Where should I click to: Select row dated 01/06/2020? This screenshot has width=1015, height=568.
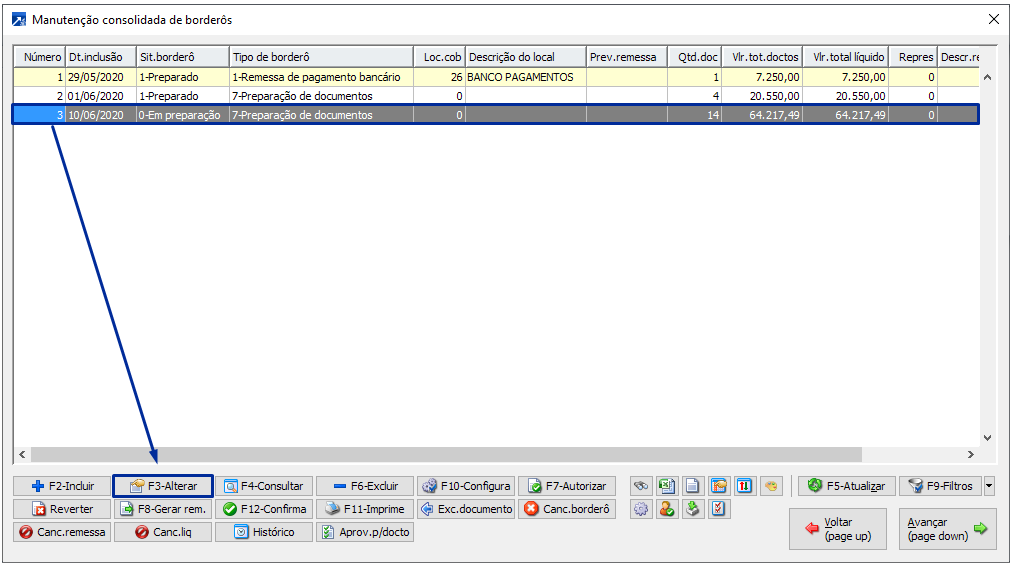pyautogui.click(x=496, y=96)
